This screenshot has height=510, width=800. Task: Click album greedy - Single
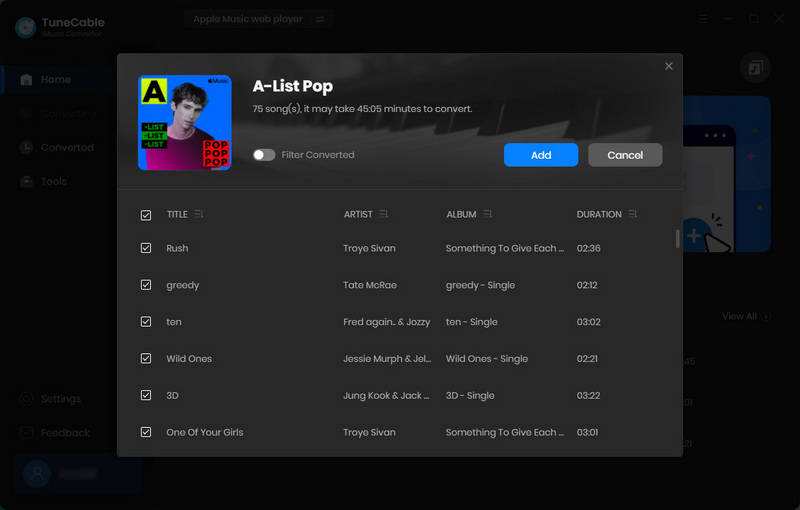click(x=480, y=285)
